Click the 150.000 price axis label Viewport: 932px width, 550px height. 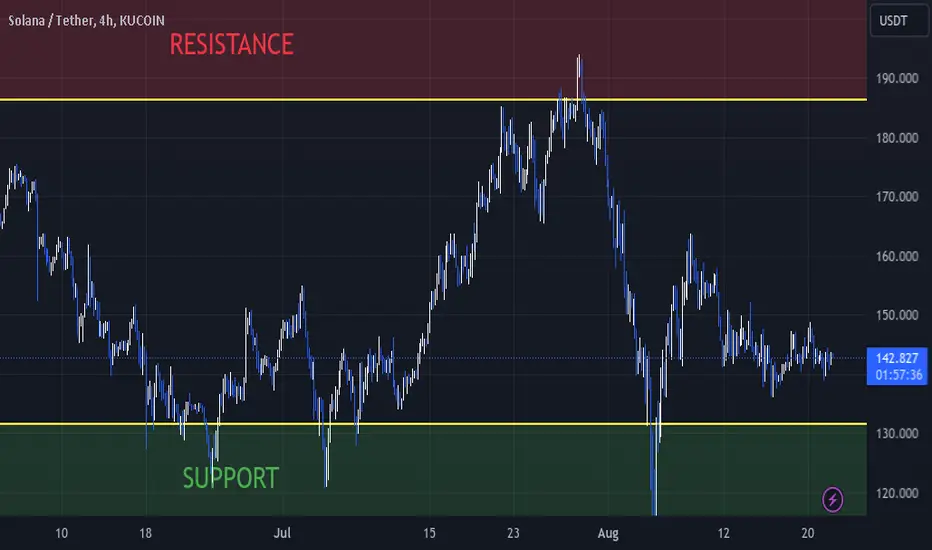coord(897,315)
